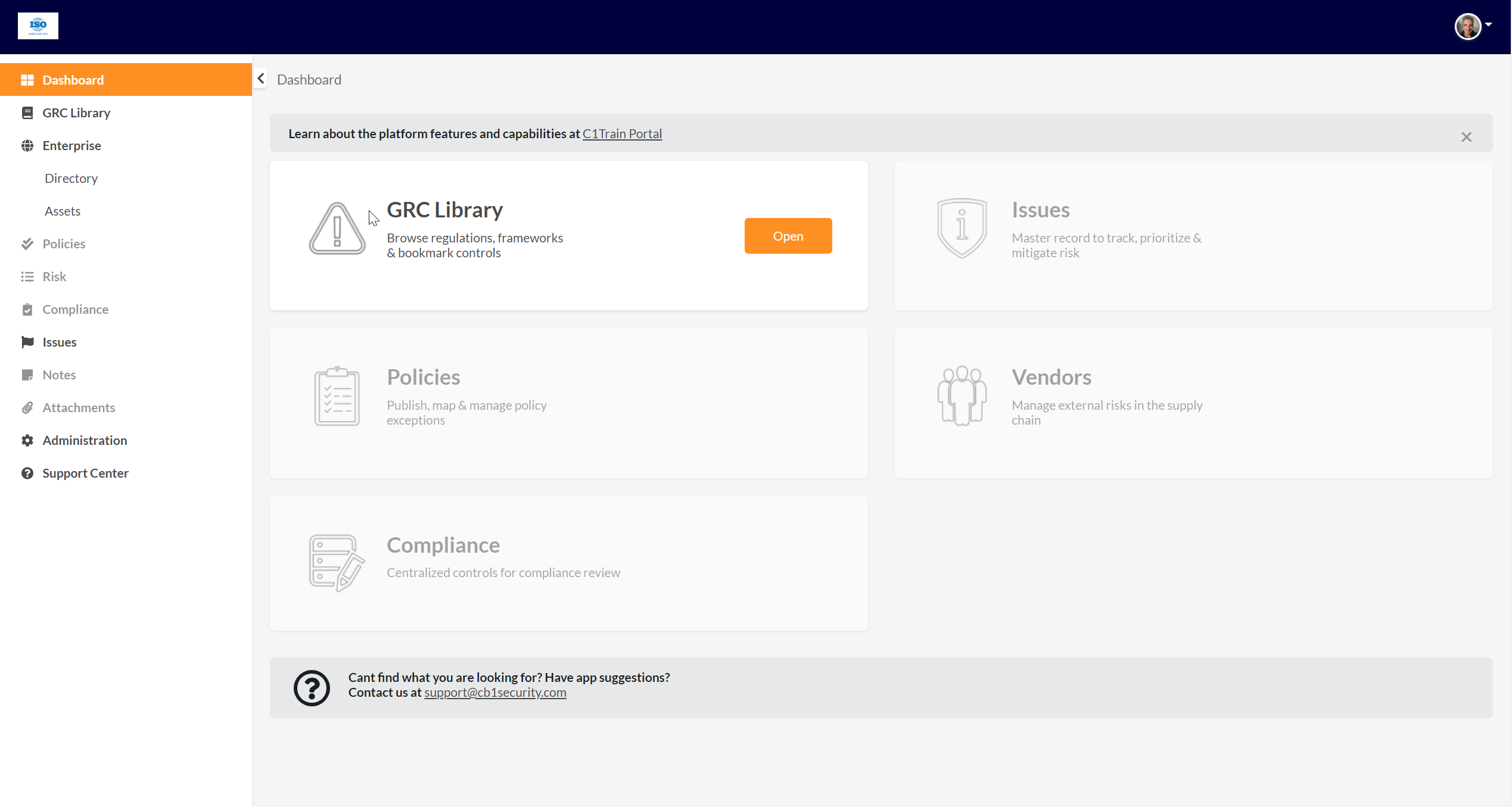The image size is (1512, 807).
Task: Dismiss the C1Train Portal banner
Action: tap(1466, 137)
